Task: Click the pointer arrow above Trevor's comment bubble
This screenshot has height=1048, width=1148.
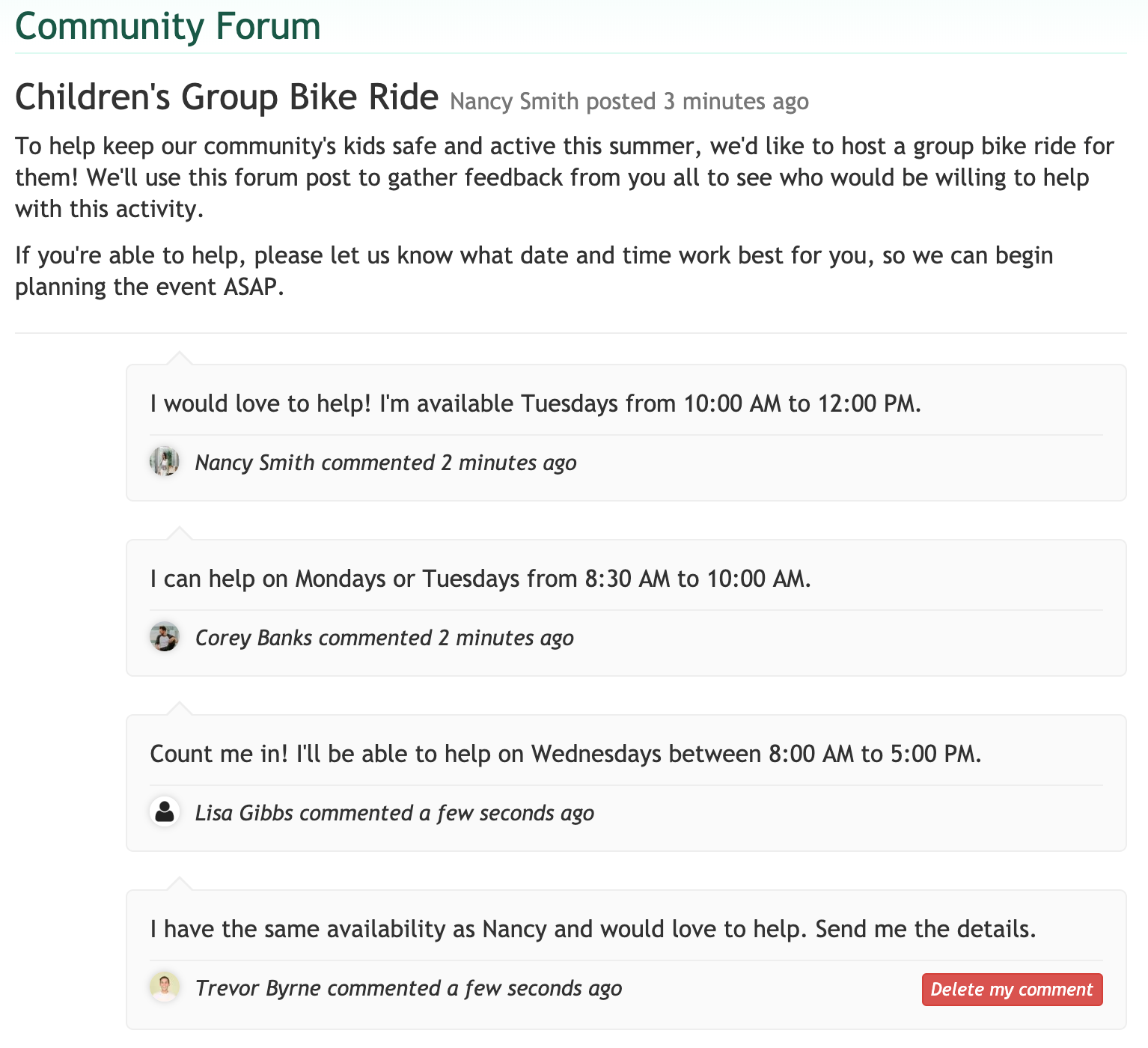Action: click(x=180, y=883)
